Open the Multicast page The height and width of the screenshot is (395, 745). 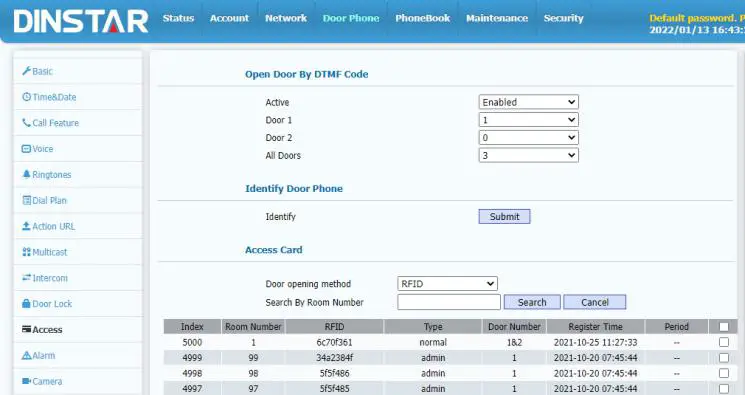[x=49, y=252]
